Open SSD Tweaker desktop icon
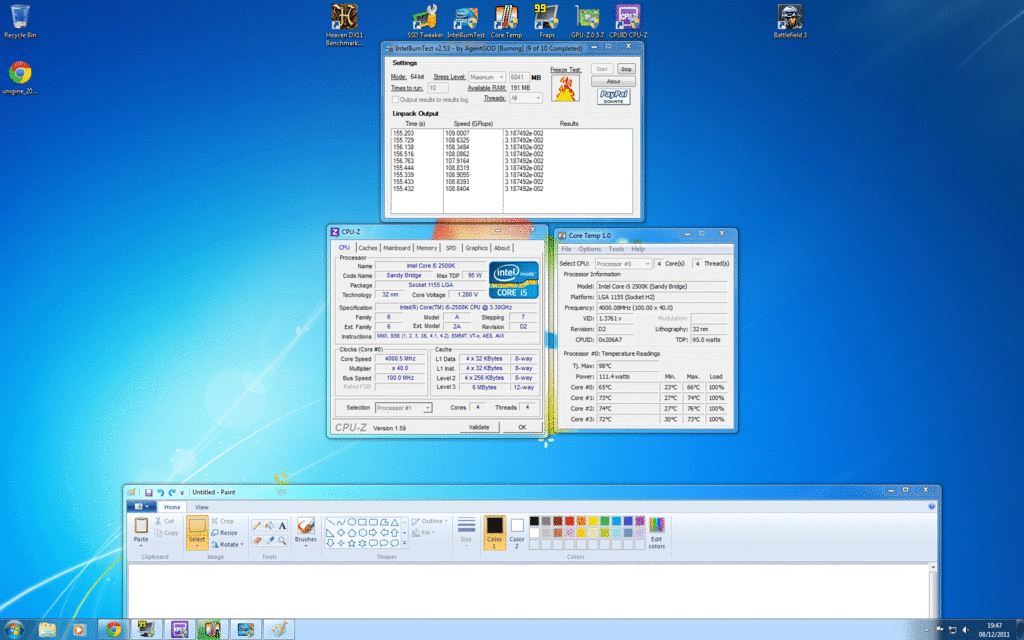The image size is (1024, 640). point(425,22)
